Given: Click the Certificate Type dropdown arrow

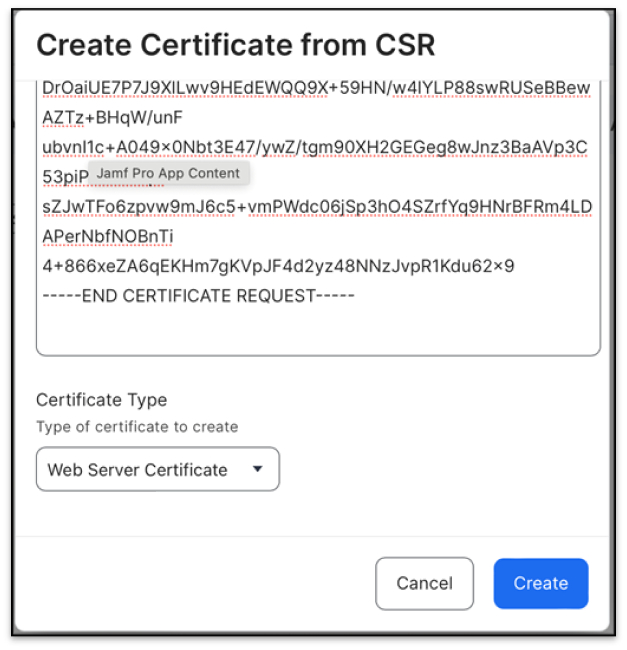Looking at the screenshot, I should [258, 468].
